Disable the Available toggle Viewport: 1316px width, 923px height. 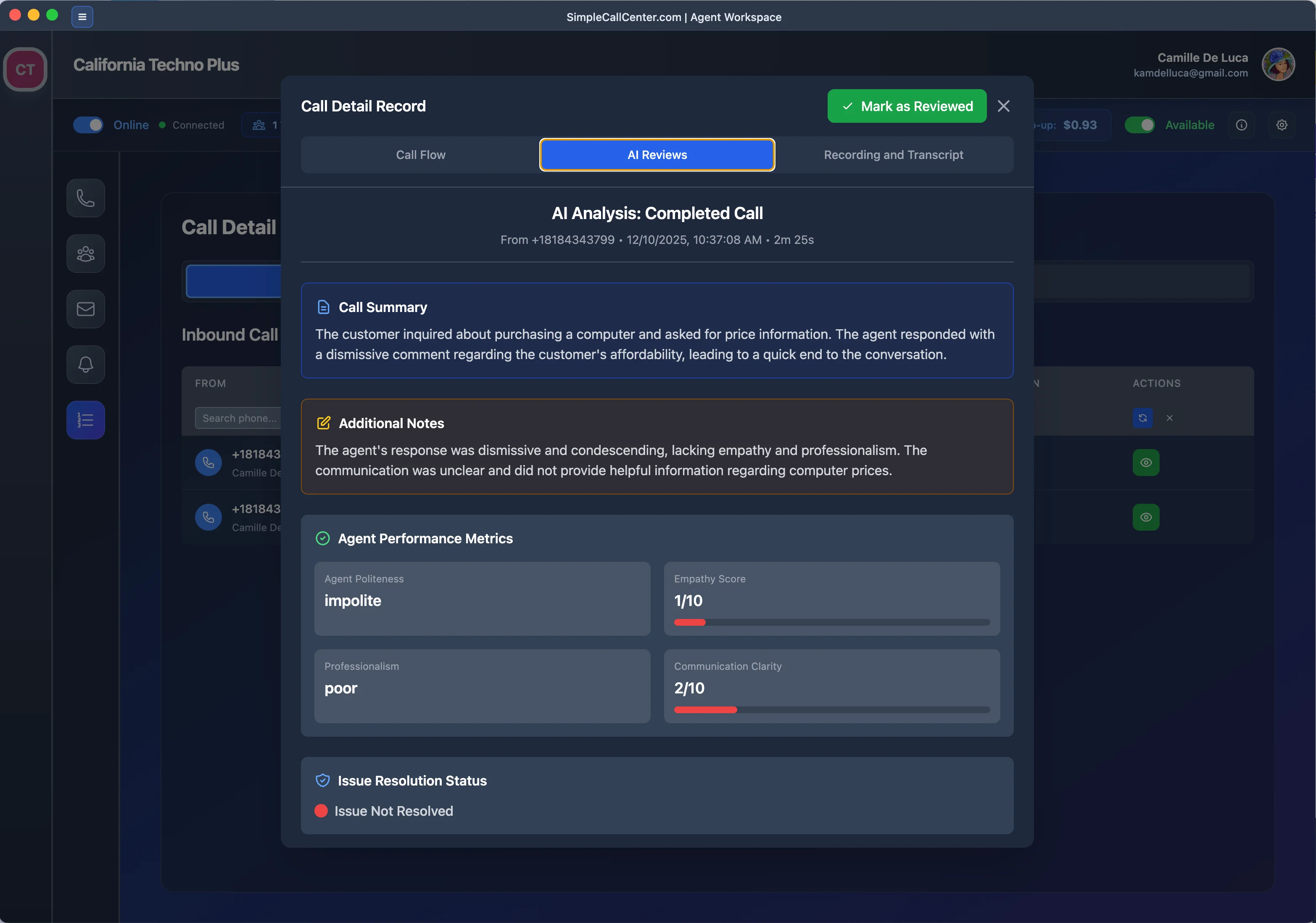pos(1140,124)
